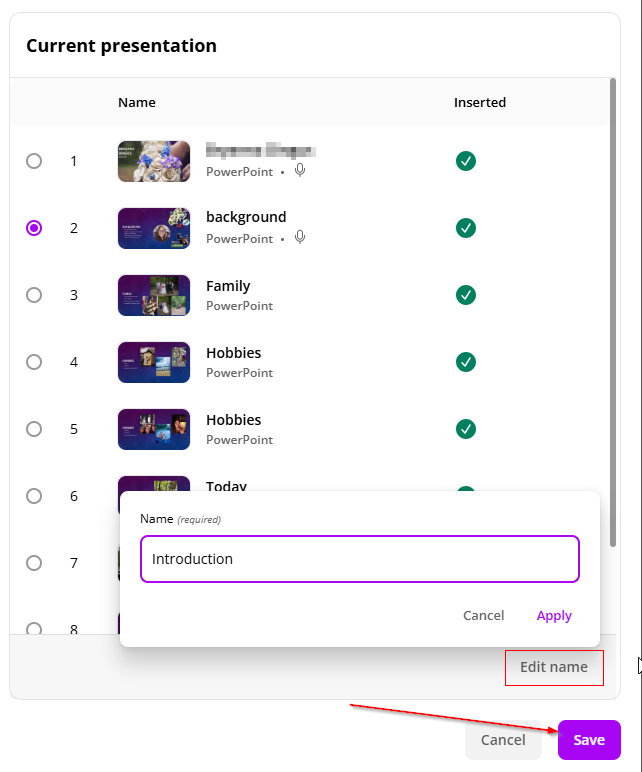Click the inserted checkmark for slide 5 Hobbies
The width and height of the screenshot is (642, 772).
[466, 429]
